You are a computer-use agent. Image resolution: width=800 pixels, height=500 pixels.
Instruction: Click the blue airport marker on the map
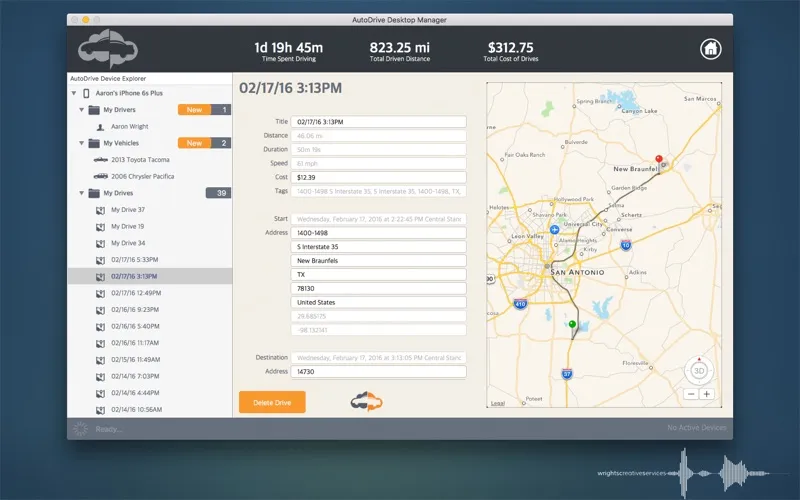(555, 230)
